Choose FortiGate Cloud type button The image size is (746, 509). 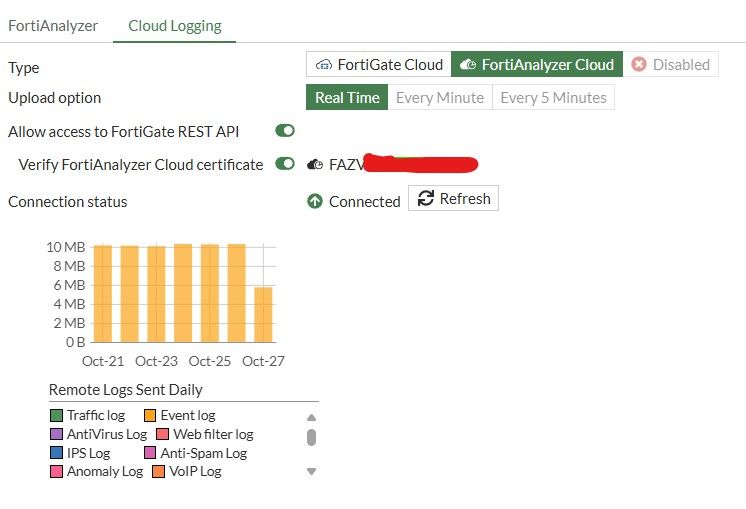[x=379, y=65]
